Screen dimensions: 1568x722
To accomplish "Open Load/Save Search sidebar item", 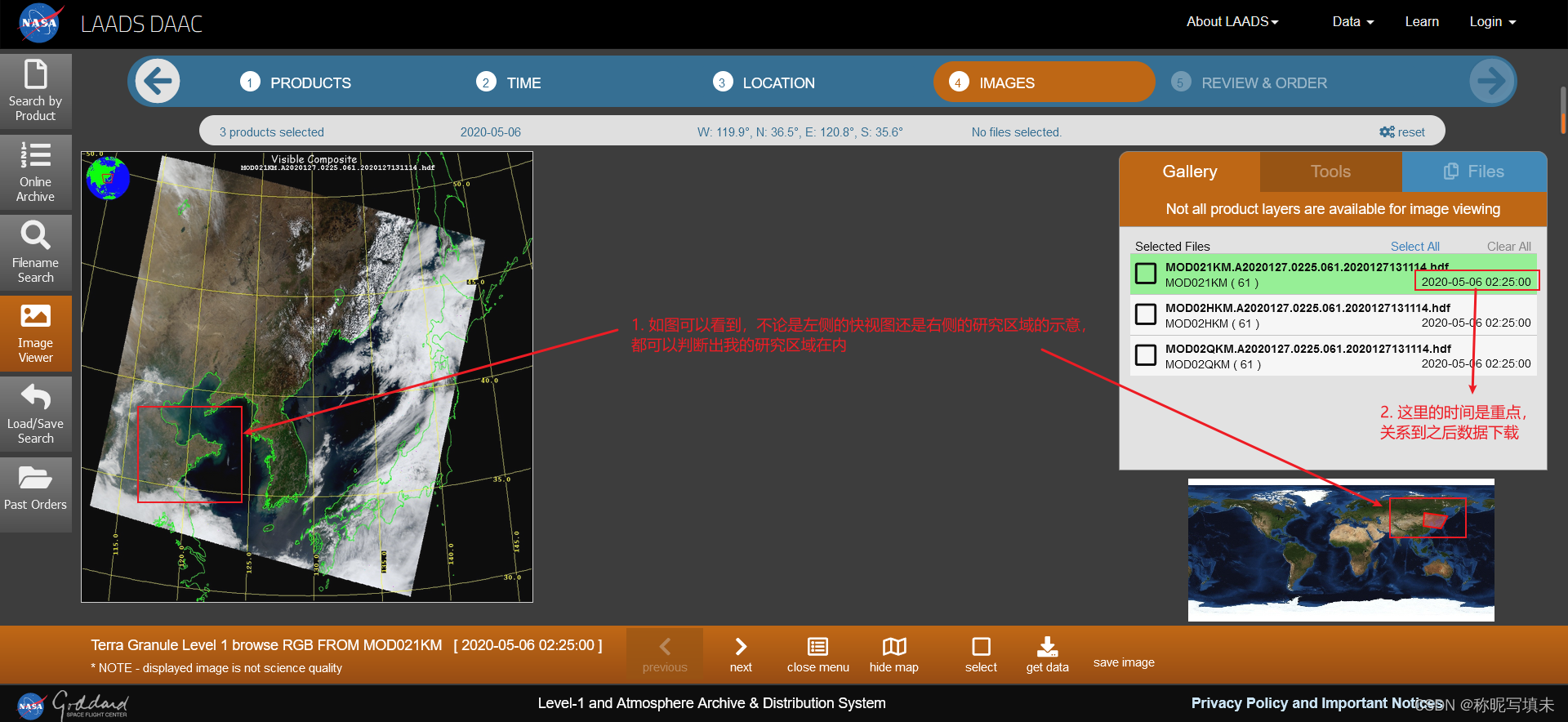I will click(35, 414).
